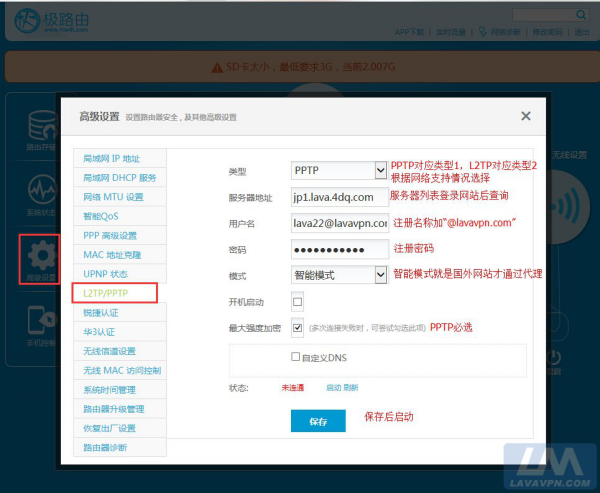
Task: Open 无线 MAC 访问控制 menu item
Action: pyautogui.click(x=120, y=371)
